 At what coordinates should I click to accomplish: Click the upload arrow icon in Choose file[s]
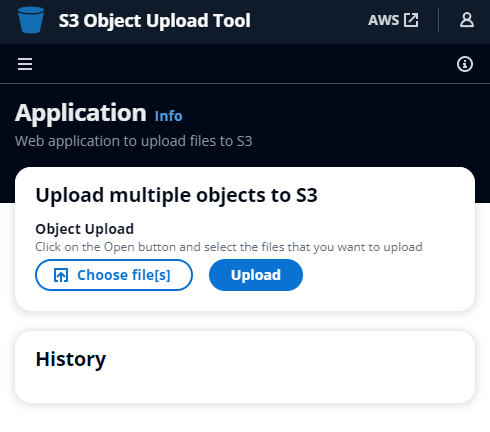point(61,275)
